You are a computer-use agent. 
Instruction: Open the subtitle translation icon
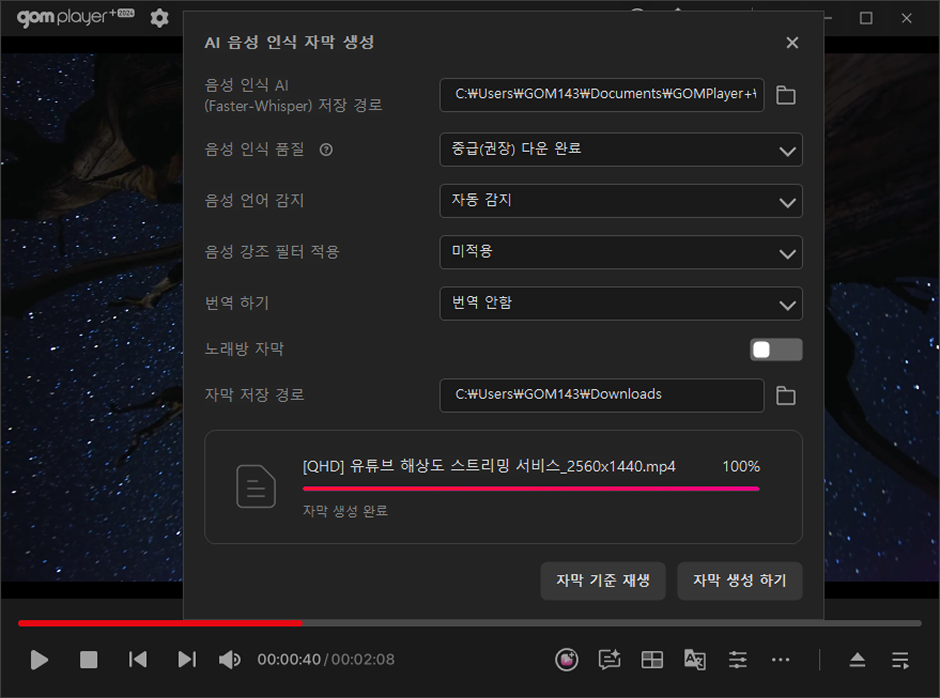[x=694, y=659]
